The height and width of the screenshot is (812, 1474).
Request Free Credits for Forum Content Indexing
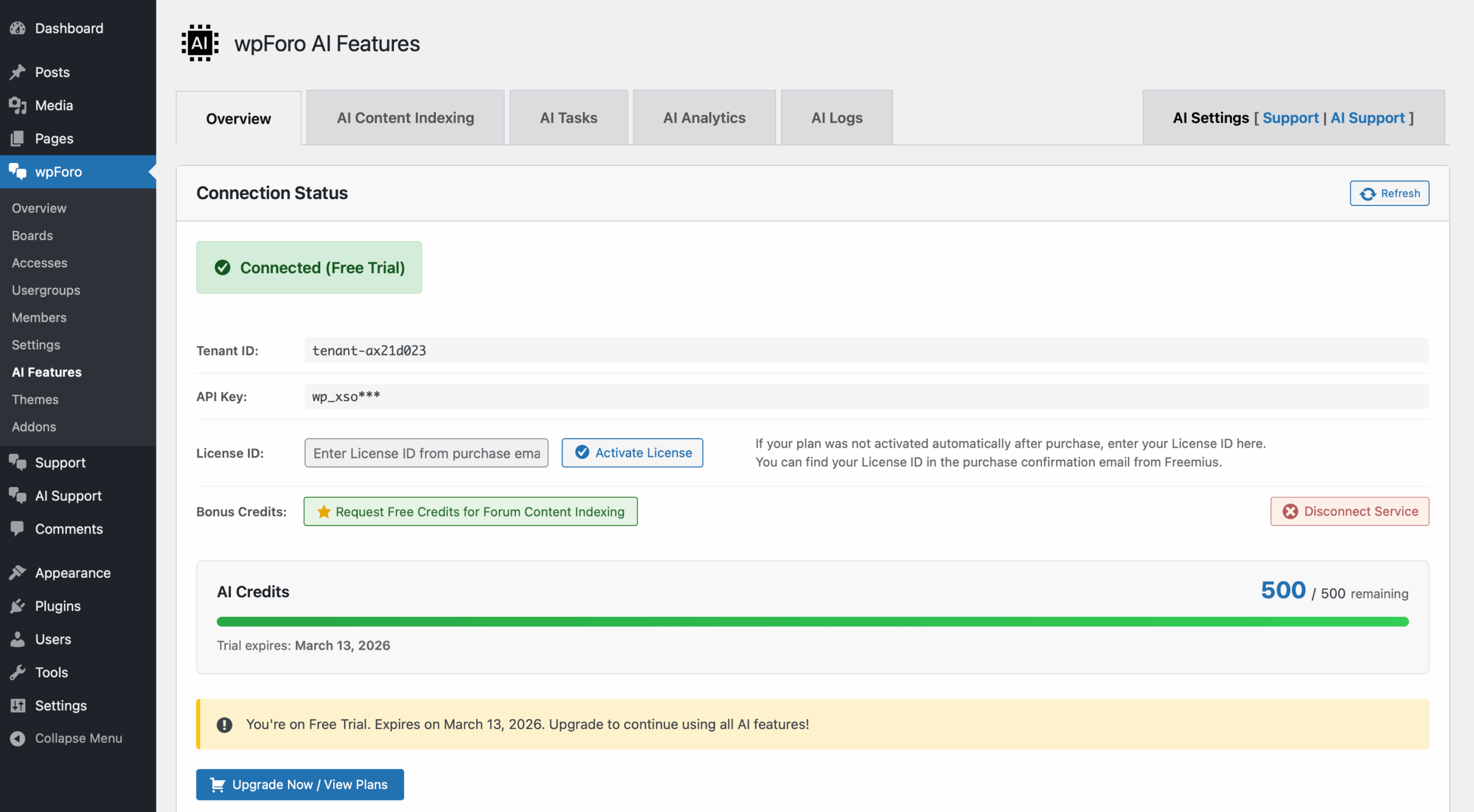pyautogui.click(x=470, y=512)
